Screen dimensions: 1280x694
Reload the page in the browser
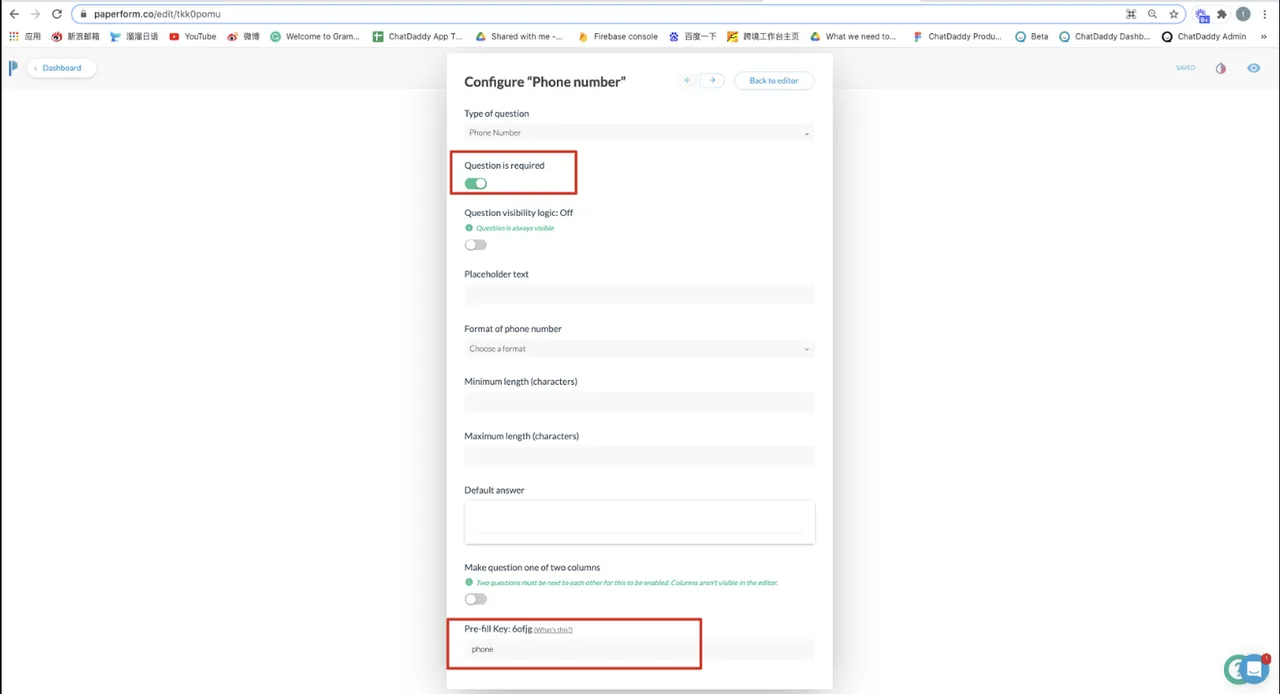(57, 14)
